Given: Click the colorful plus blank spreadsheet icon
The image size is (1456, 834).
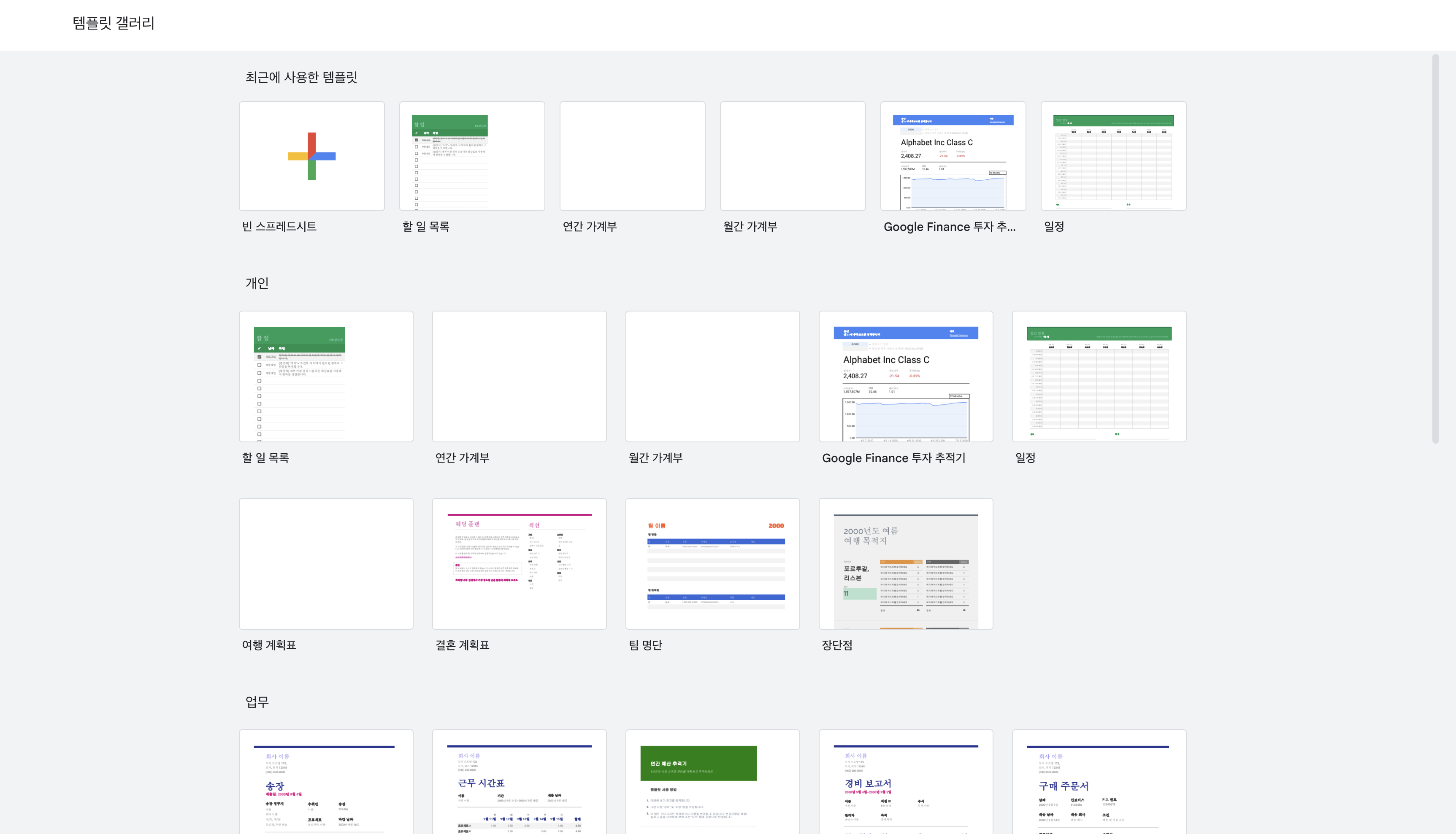Looking at the screenshot, I should click(x=311, y=156).
